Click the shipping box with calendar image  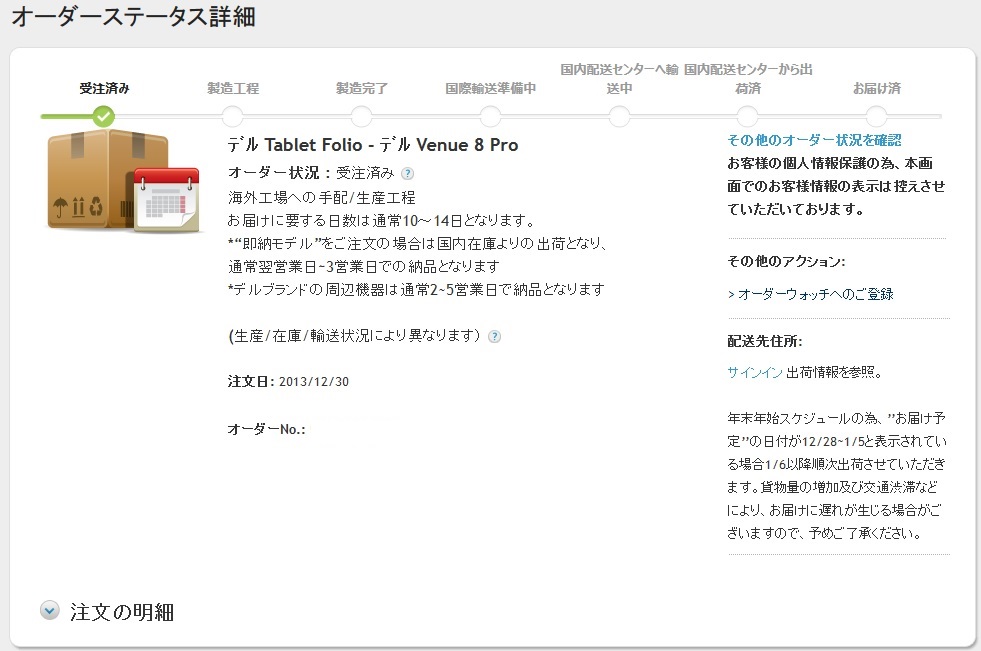pos(123,181)
